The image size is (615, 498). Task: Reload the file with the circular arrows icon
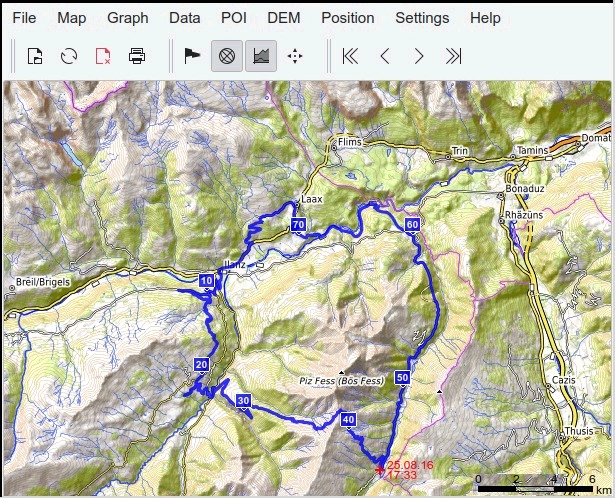click(x=69, y=56)
